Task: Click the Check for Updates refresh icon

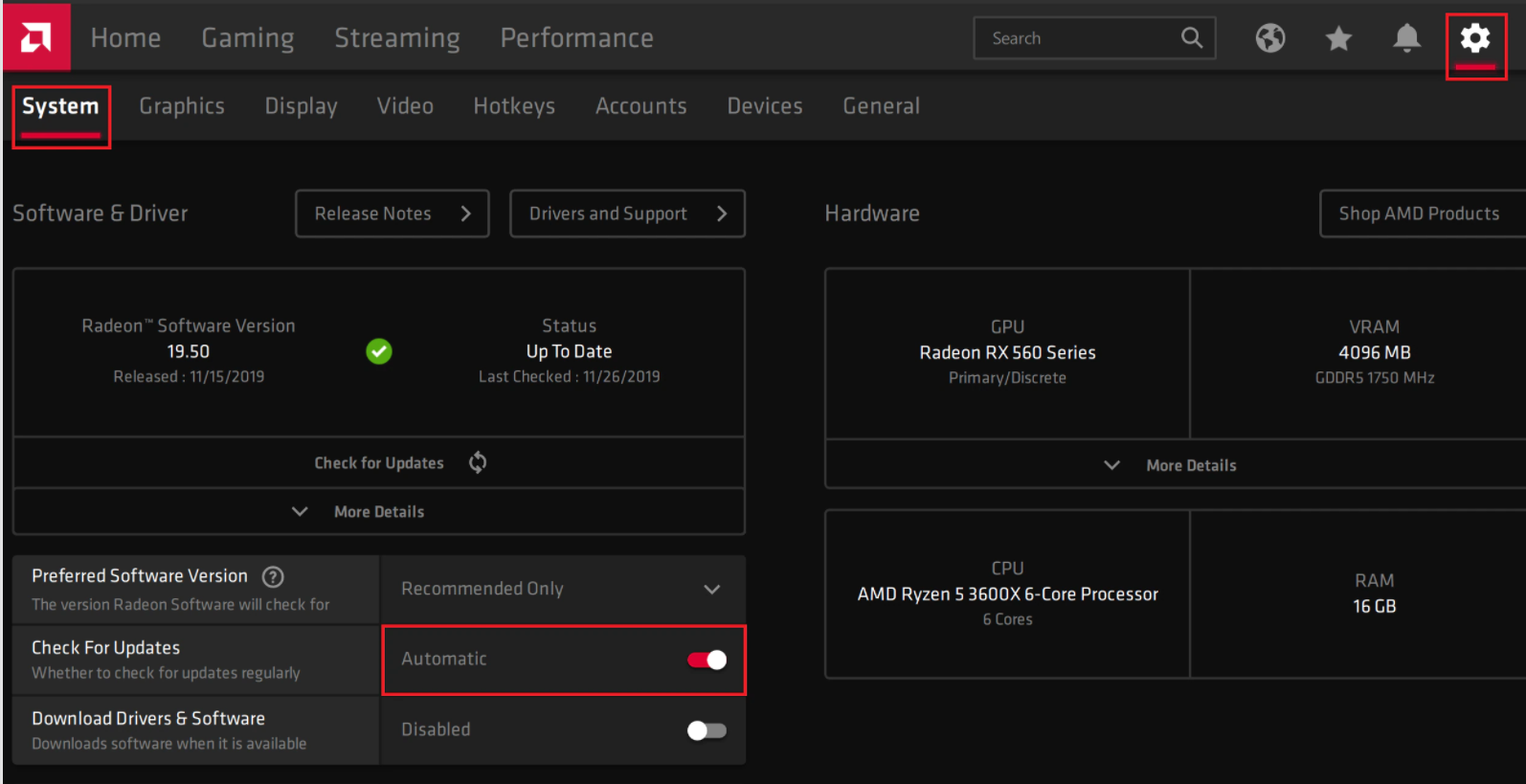Action: click(478, 463)
